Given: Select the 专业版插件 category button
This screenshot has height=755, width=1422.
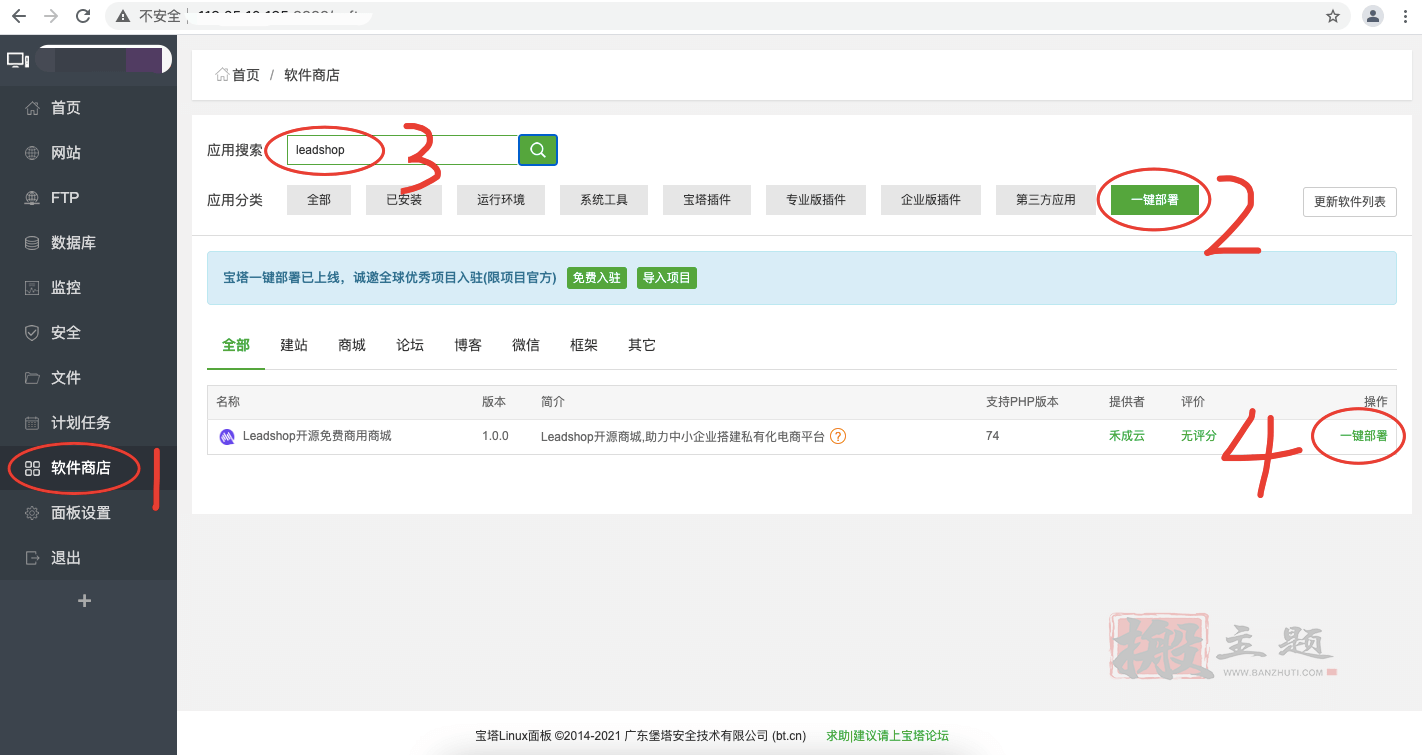Looking at the screenshot, I should point(816,200).
